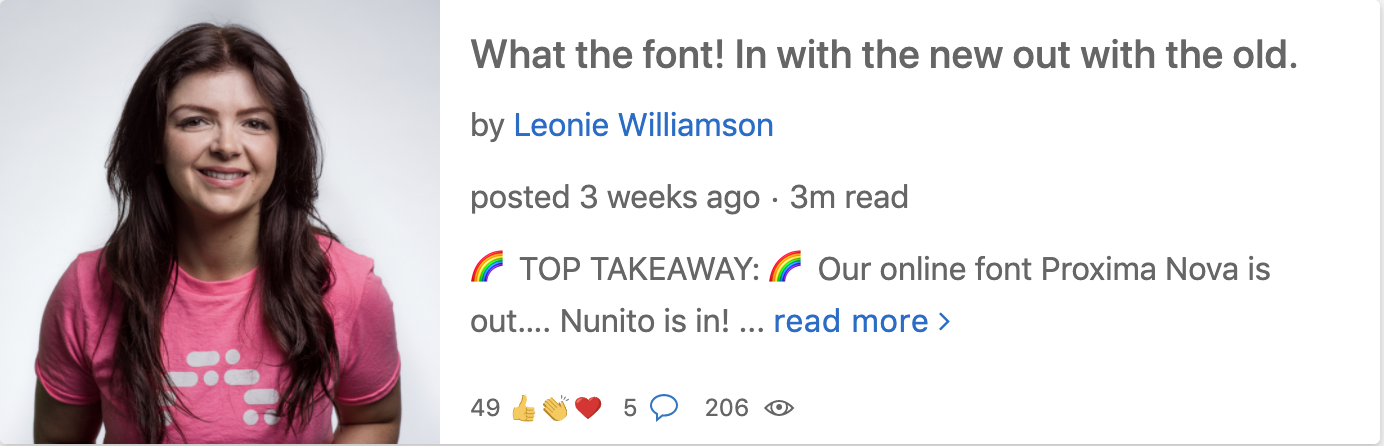Click the 'posted 3 weeks ago' timestamp
Screen dimensions: 1384x446
pos(615,197)
